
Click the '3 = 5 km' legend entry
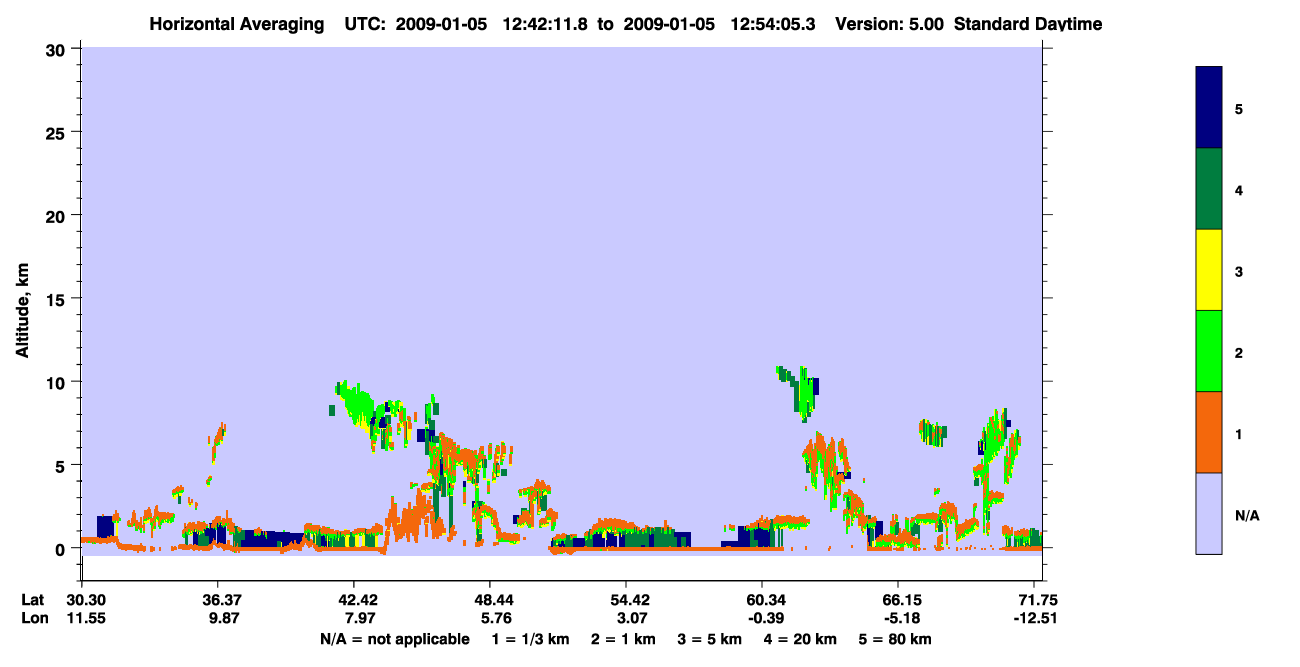[711, 639]
